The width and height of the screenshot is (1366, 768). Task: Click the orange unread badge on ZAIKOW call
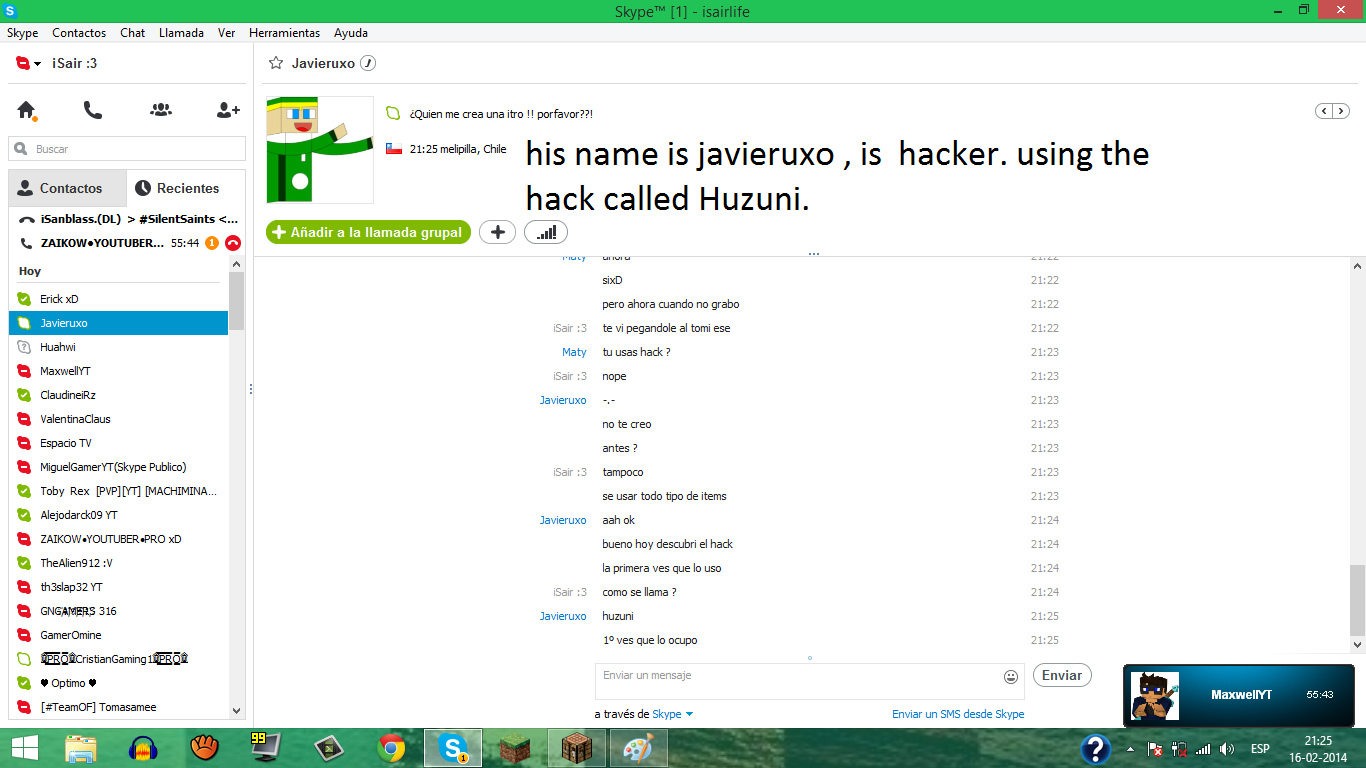pyautogui.click(x=212, y=243)
